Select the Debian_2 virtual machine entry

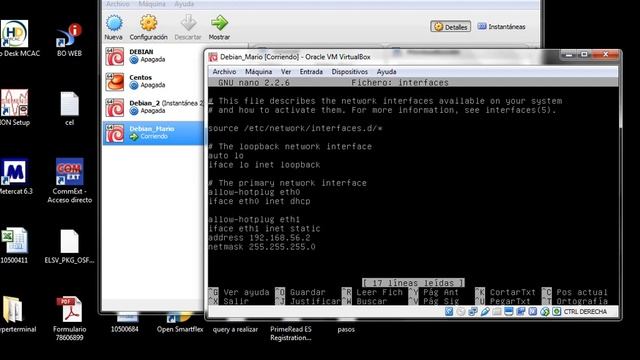(153, 107)
